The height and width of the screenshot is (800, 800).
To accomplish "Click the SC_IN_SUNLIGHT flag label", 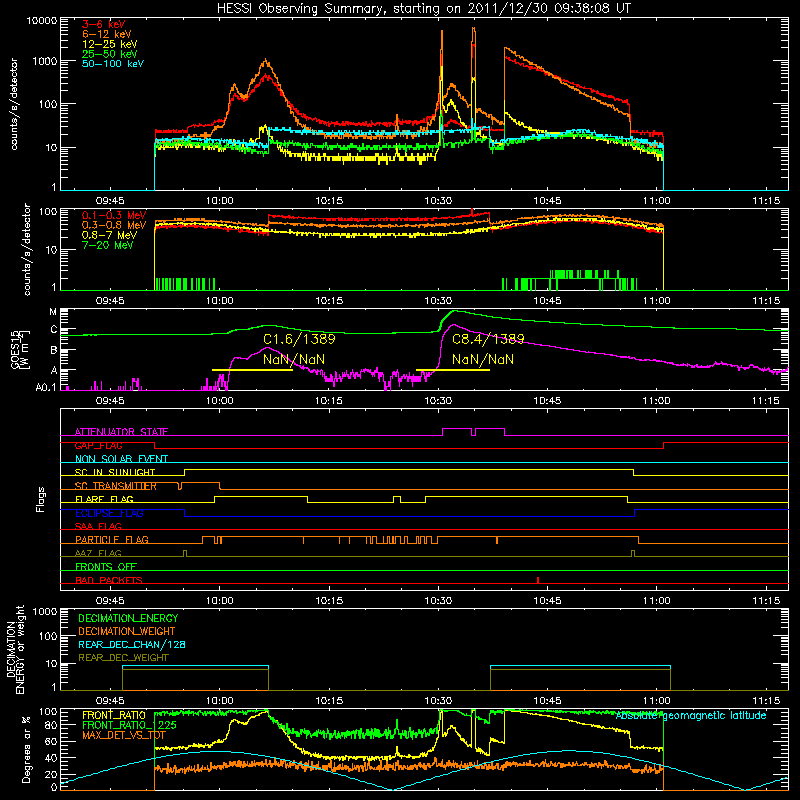I will click(115, 472).
